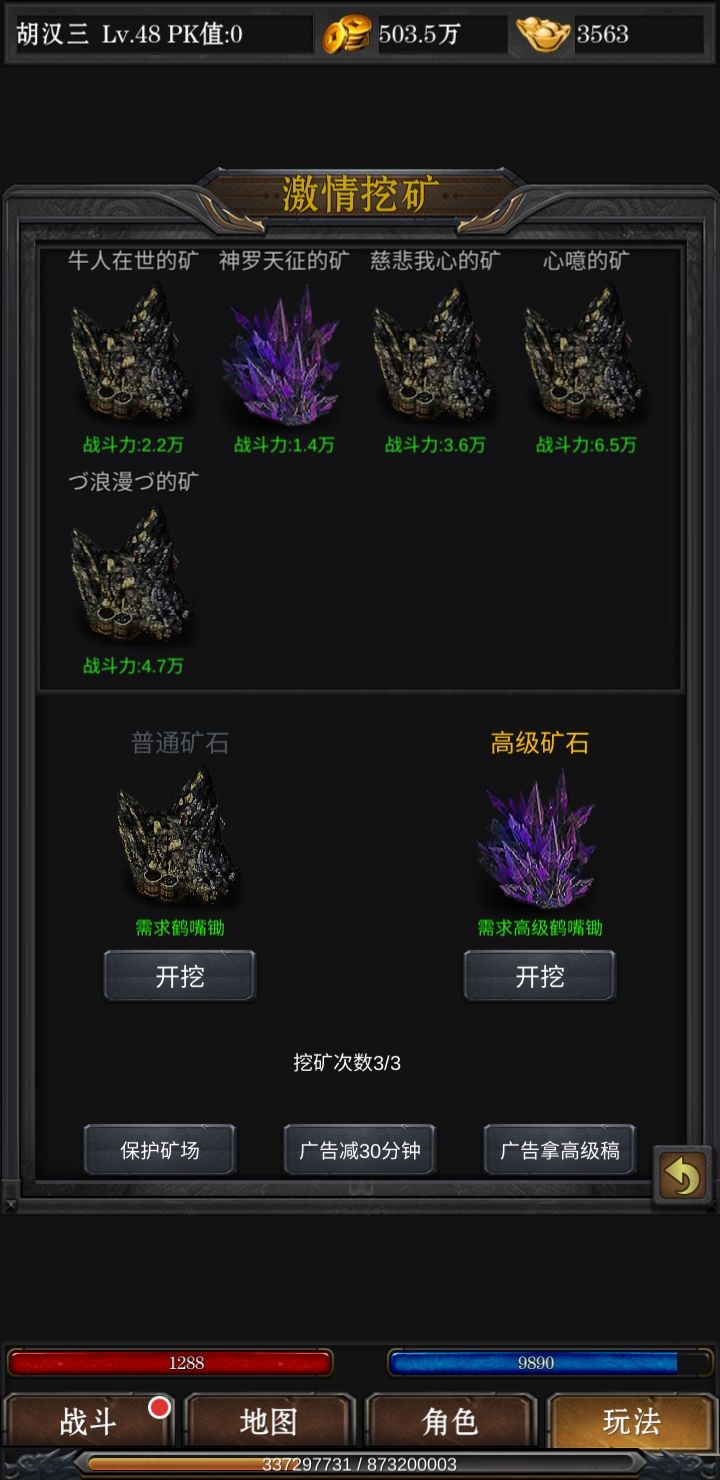Viewport: 720px width, 1480px height.
Task: Start digging 普通矿石 with 开挖
Action: click(x=180, y=976)
